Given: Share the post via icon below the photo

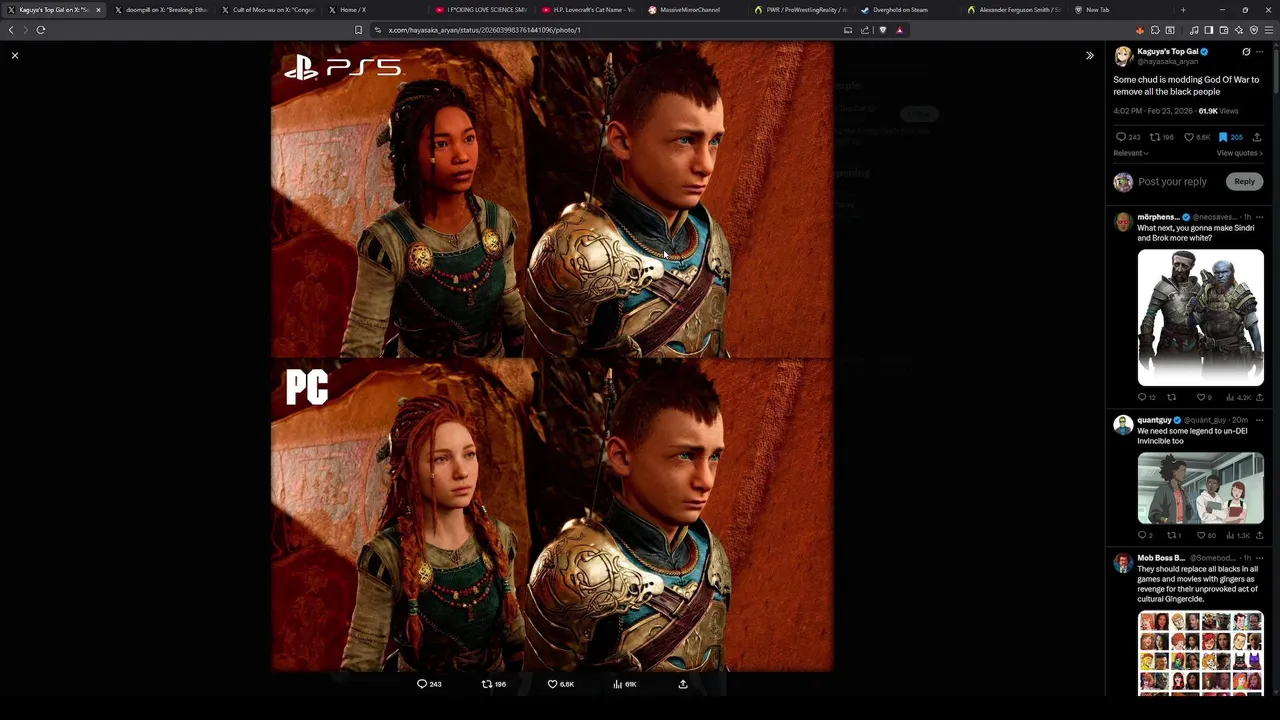Looking at the screenshot, I should coord(683,684).
